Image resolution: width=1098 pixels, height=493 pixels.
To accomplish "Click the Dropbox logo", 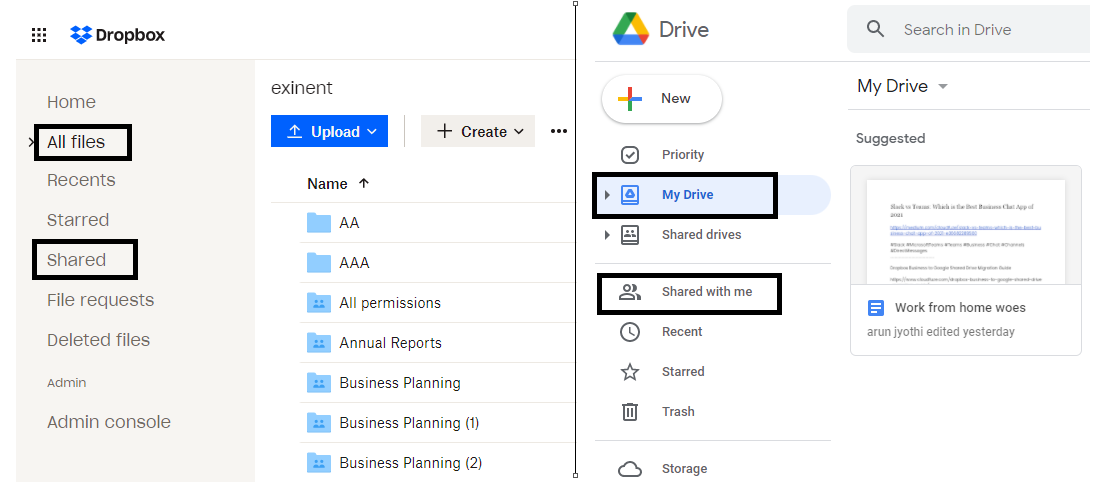I will pos(117,34).
